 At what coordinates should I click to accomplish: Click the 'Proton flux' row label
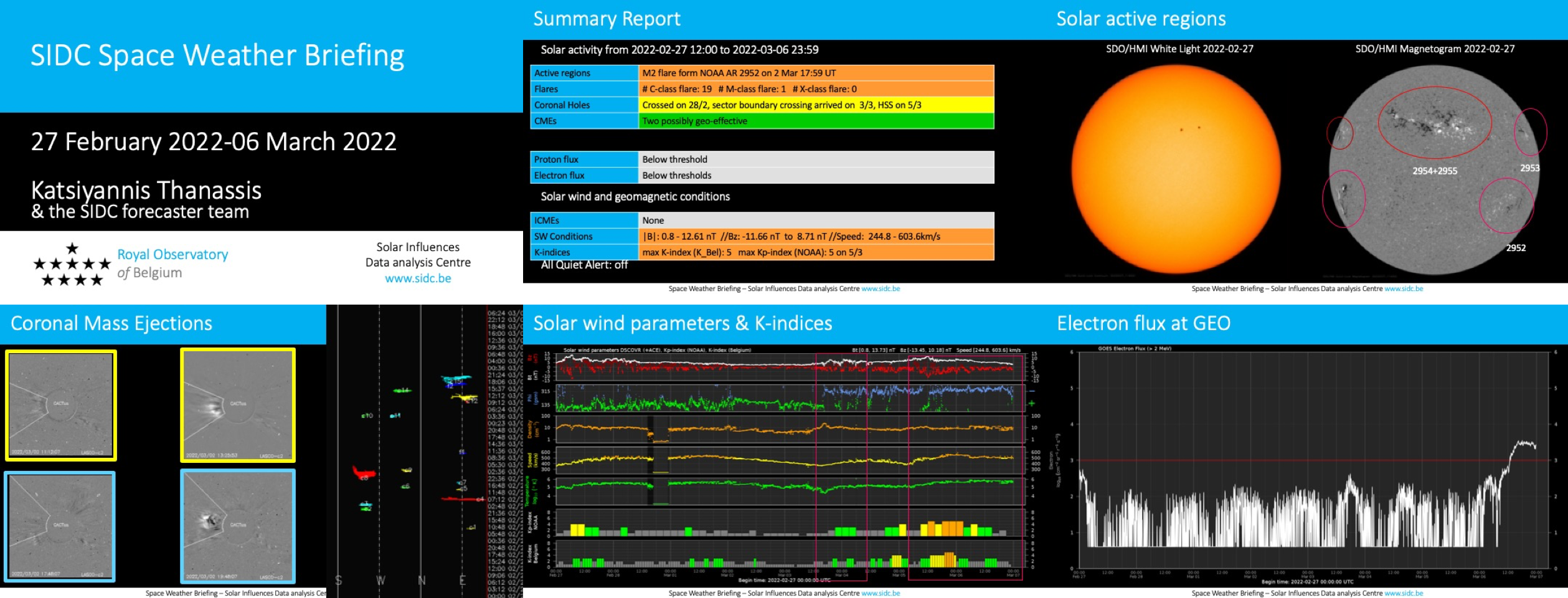(x=584, y=159)
